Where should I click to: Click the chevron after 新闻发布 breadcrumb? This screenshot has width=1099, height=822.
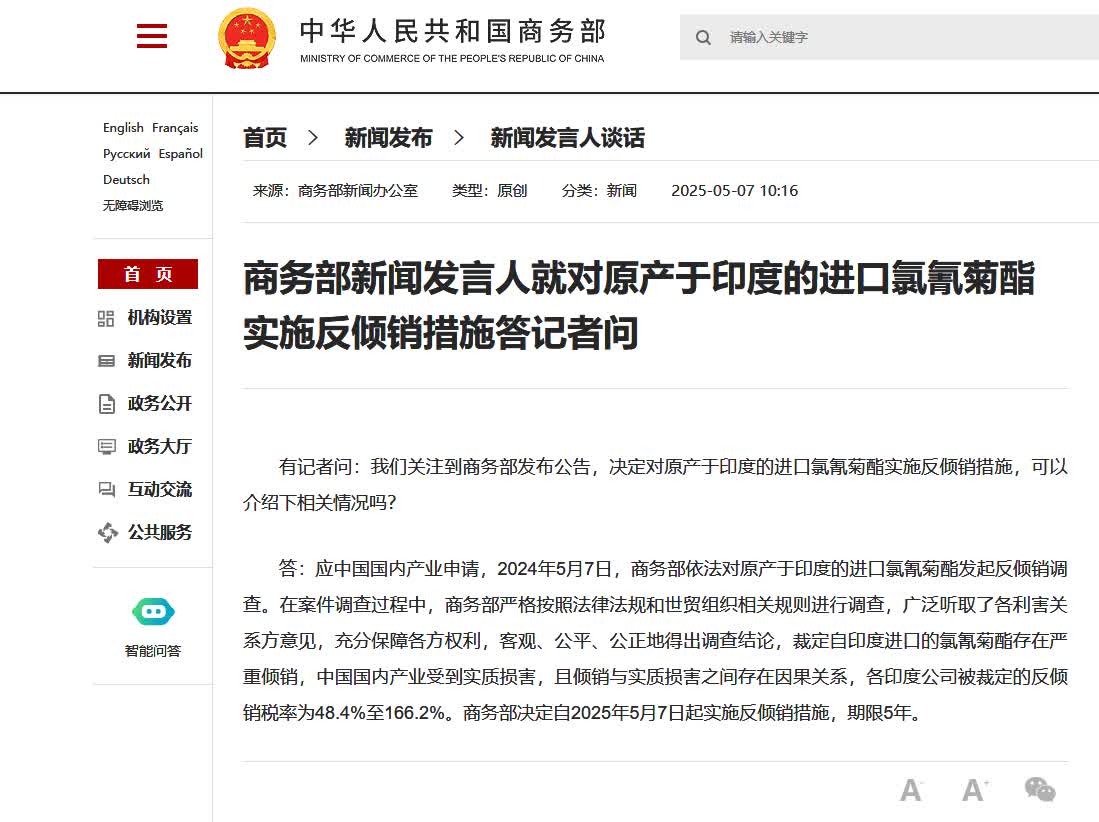coord(459,137)
